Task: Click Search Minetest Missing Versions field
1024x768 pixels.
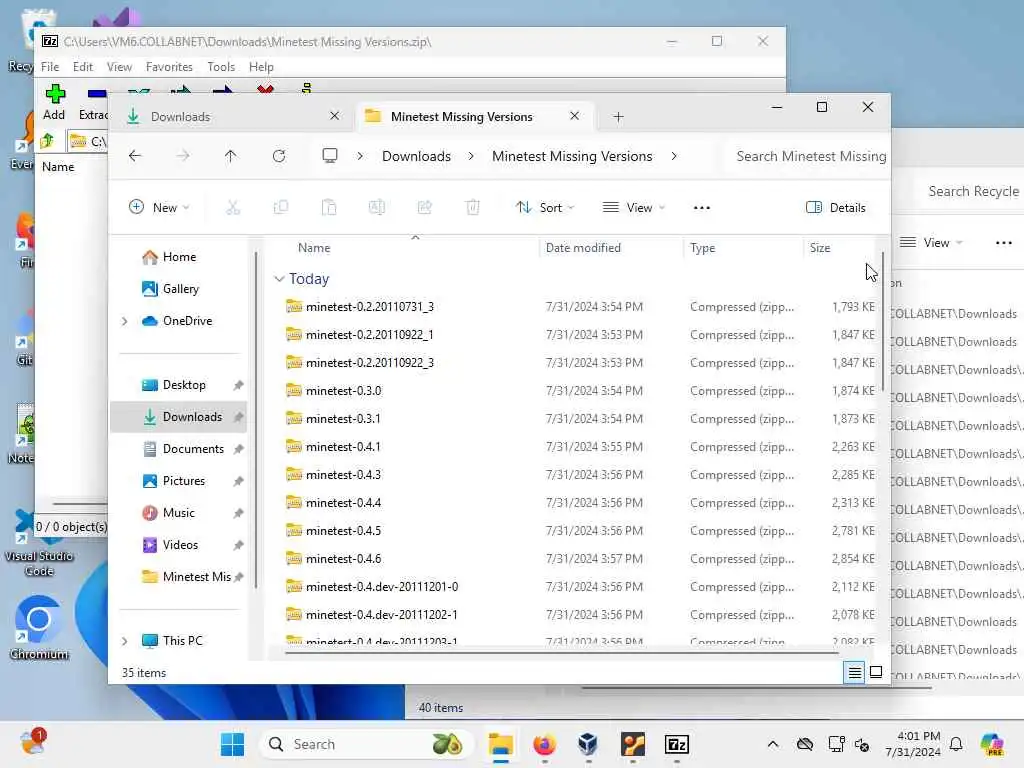Action: 807,156
